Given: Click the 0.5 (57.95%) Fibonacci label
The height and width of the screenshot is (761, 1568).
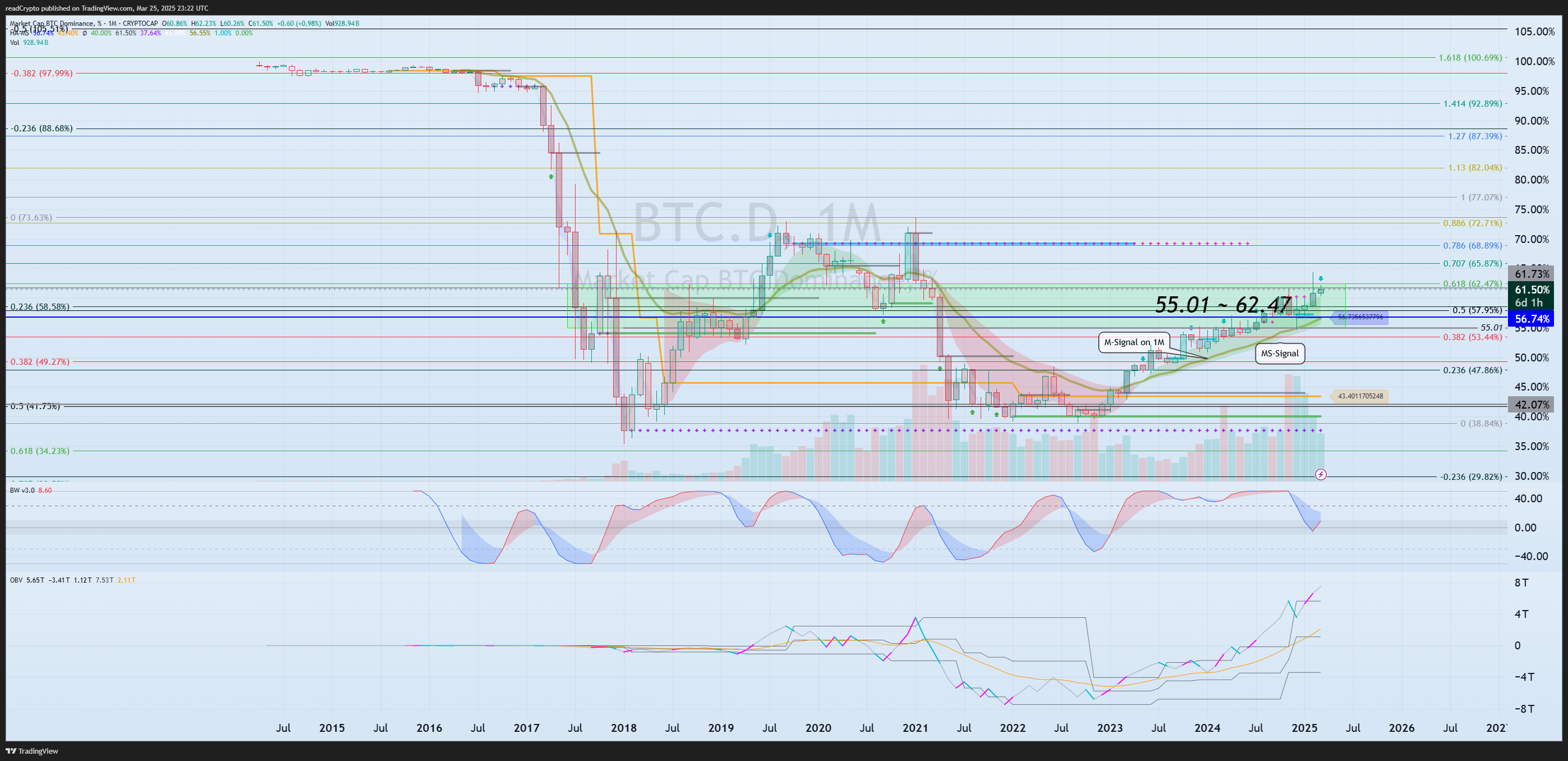Looking at the screenshot, I should [x=1477, y=310].
